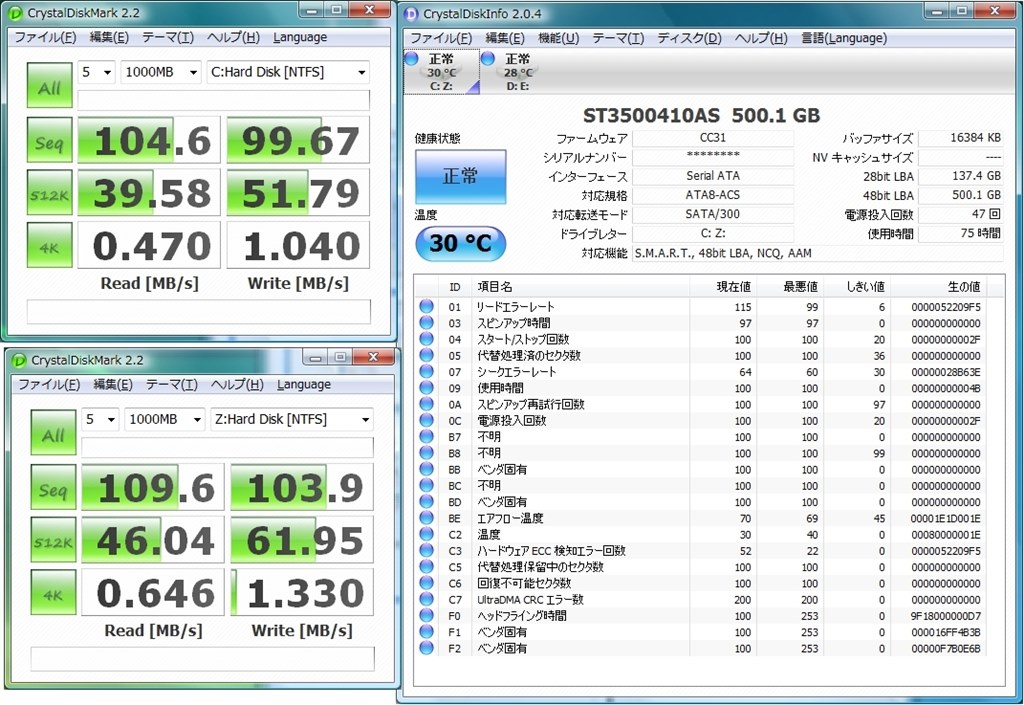Click the All button in the Z: drive benchmark

click(53, 435)
